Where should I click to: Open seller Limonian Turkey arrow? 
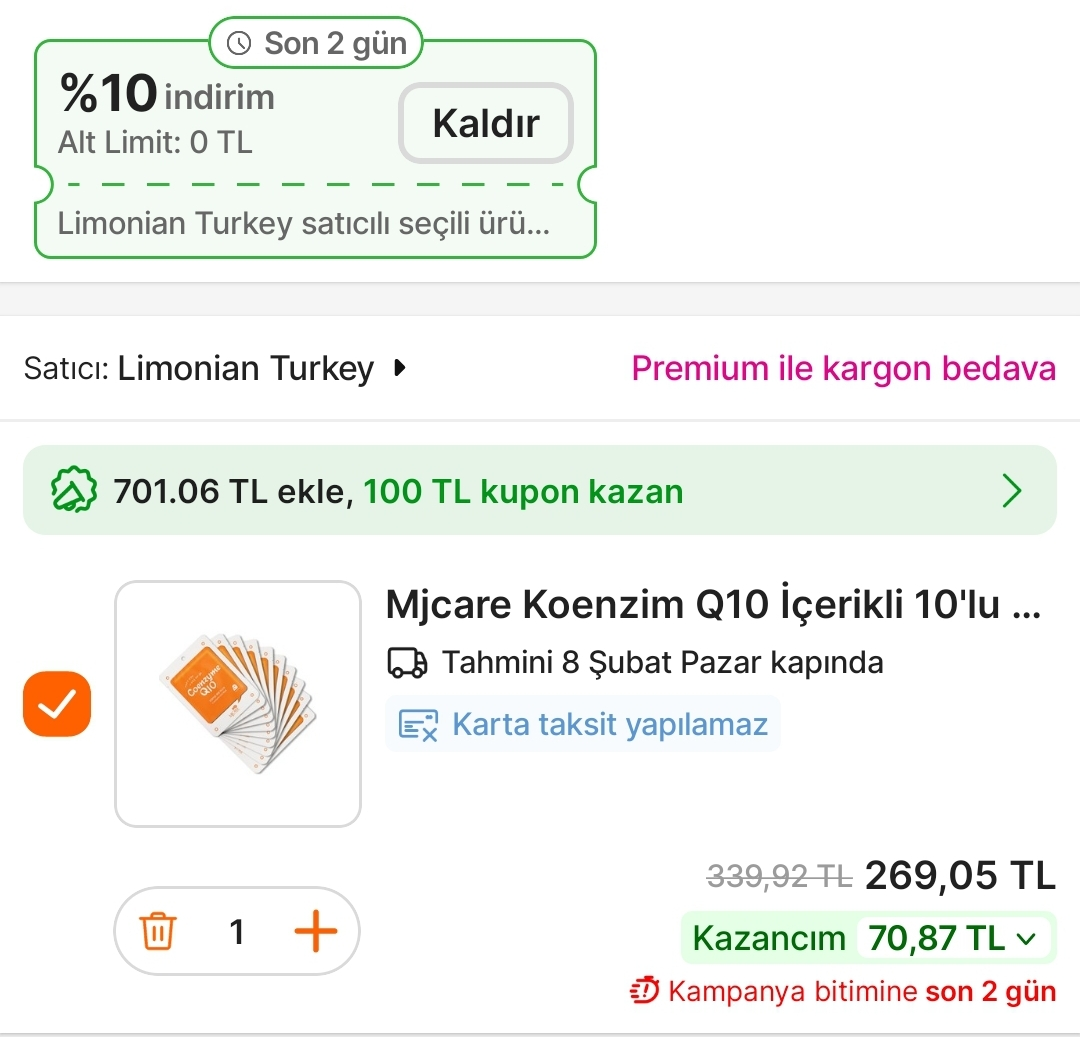400,368
